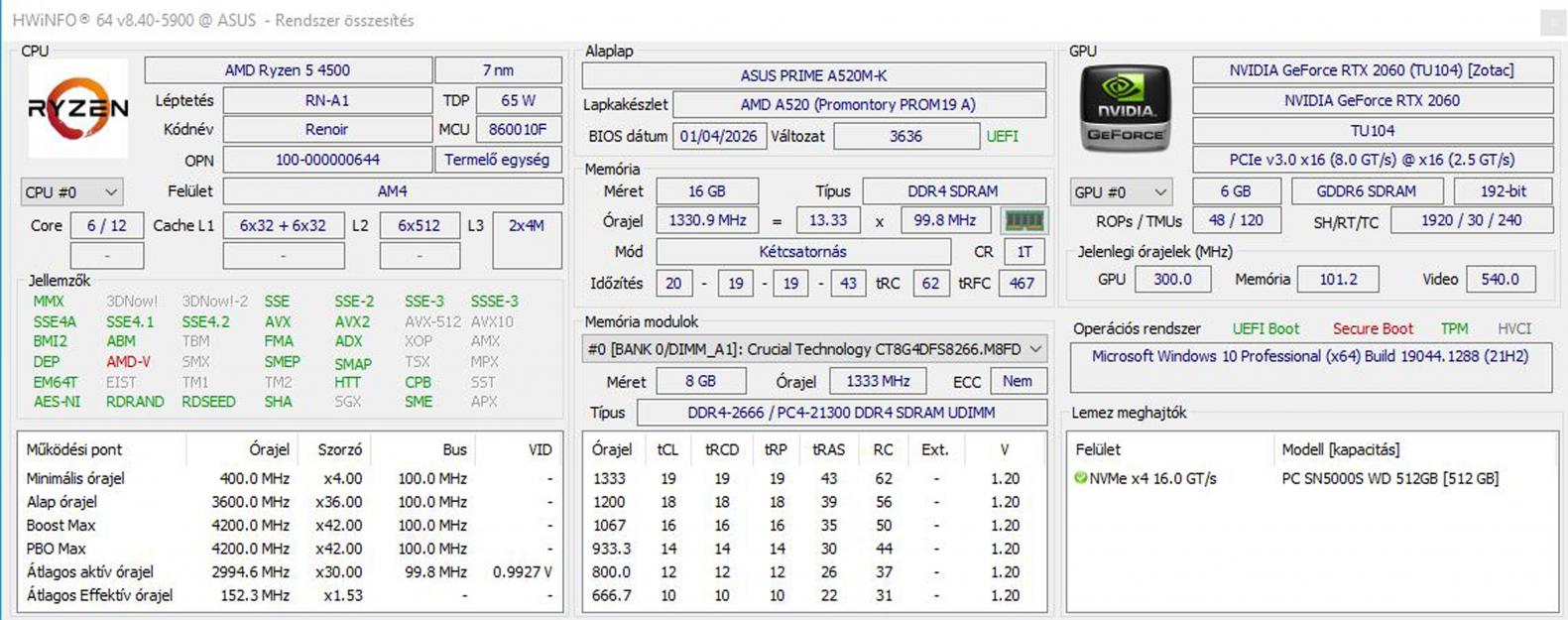Click the NVIDIA GeForce logo

[1125, 109]
